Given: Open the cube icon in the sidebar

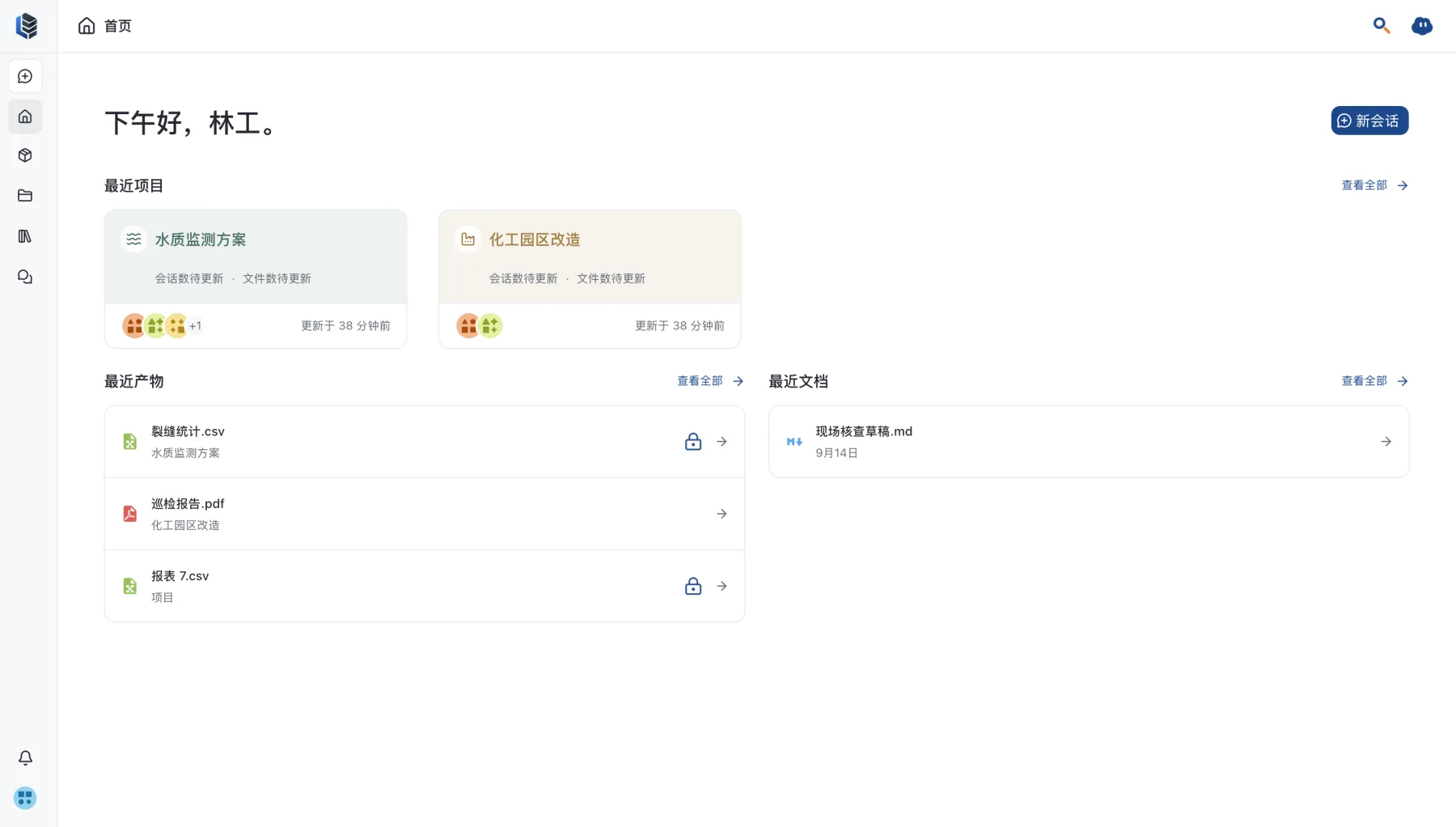Looking at the screenshot, I should [25, 155].
